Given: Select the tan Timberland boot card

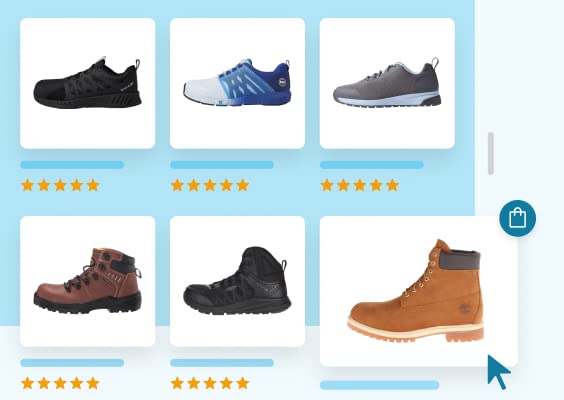Looking at the screenshot, I should pyautogui.click(x=419, y=291).
